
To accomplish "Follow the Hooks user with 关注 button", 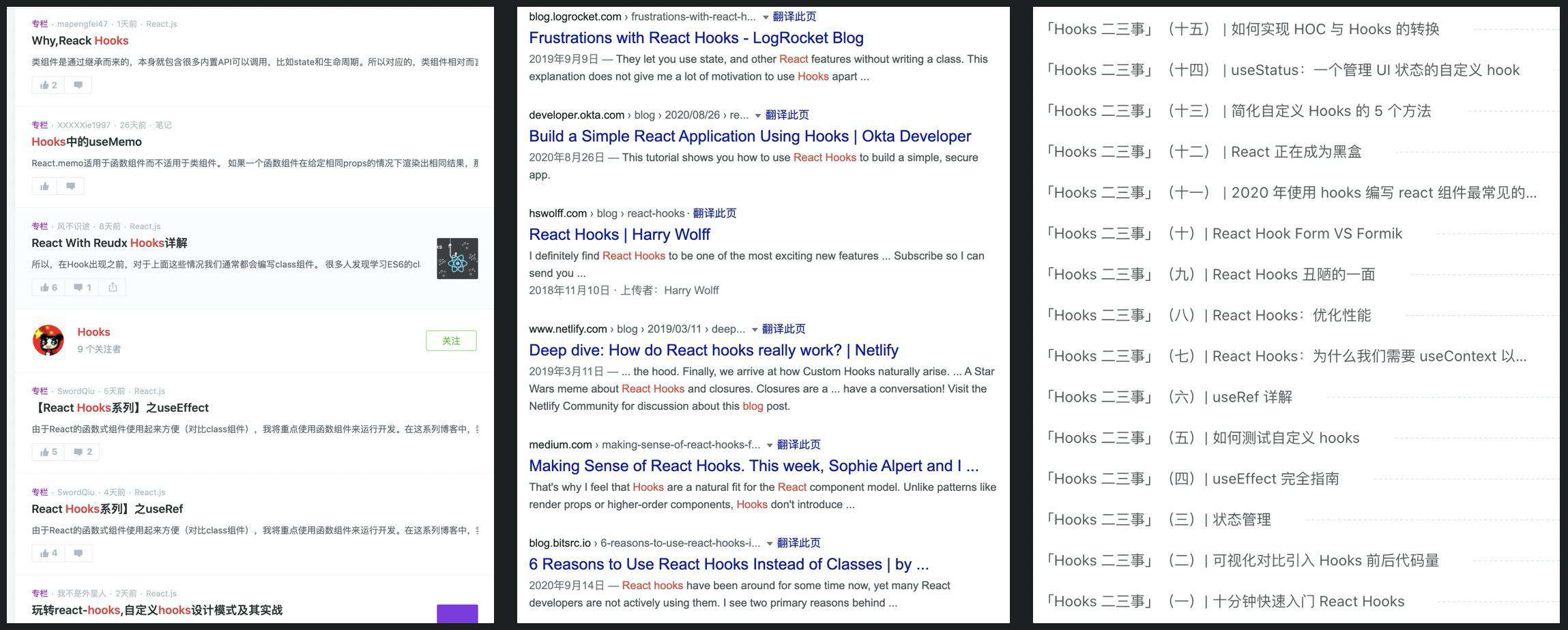I will pyautogui.click(x=451, y=341).
